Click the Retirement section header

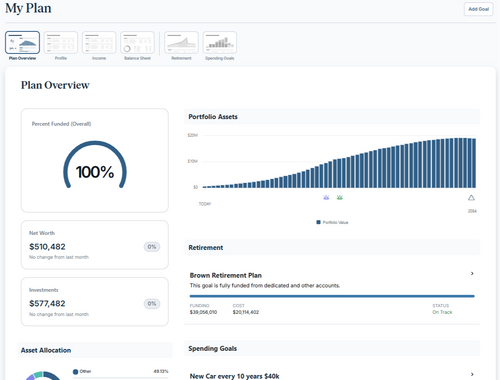point(332,248)
